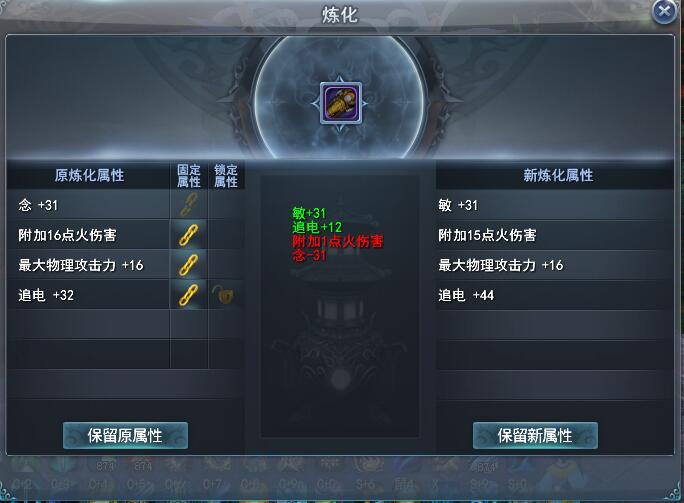The height and width of the screenshot is (503, 684).
Task: Select the 念 +31 original attribute row
Action: click(x=88, y=205)
